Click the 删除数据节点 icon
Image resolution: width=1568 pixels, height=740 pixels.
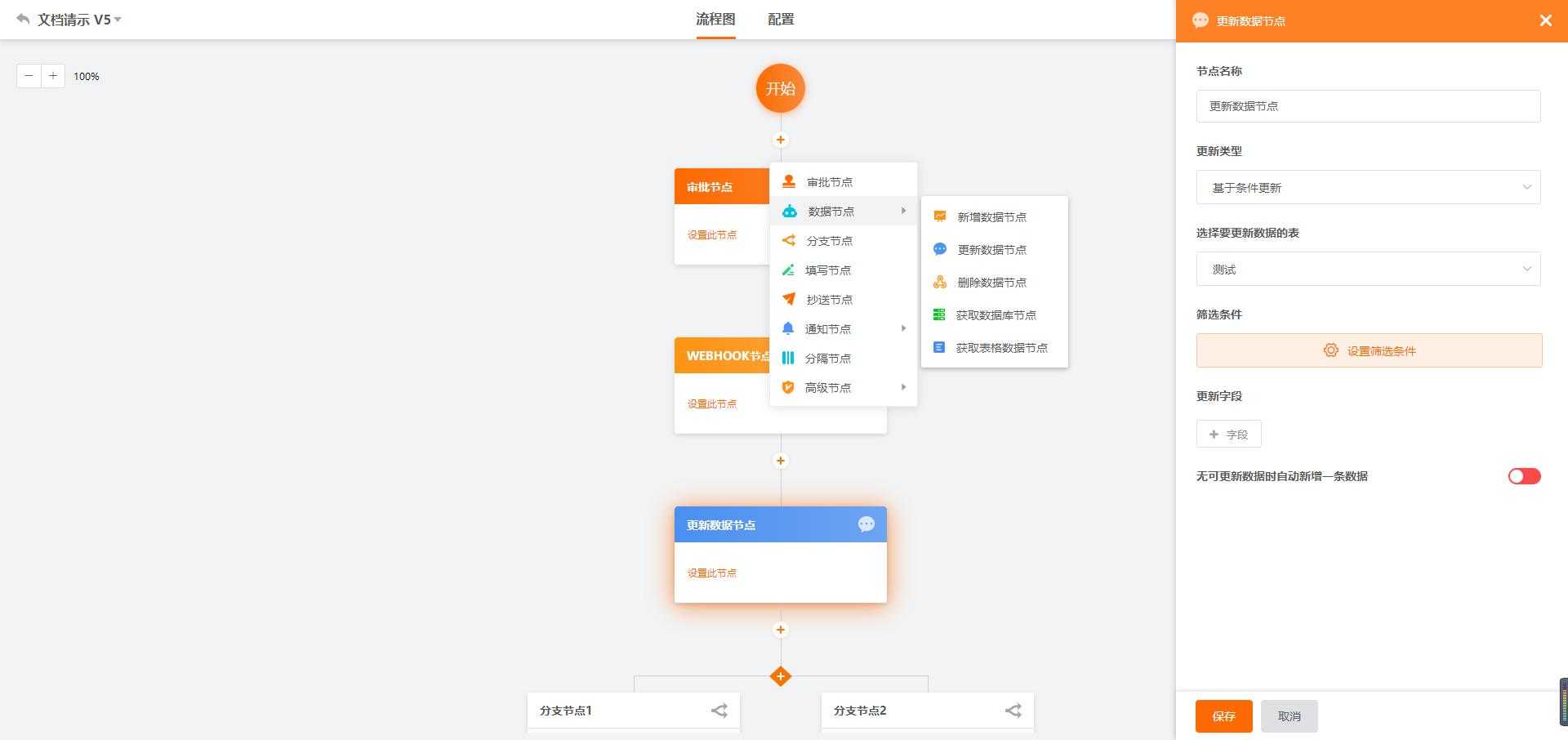940,282
